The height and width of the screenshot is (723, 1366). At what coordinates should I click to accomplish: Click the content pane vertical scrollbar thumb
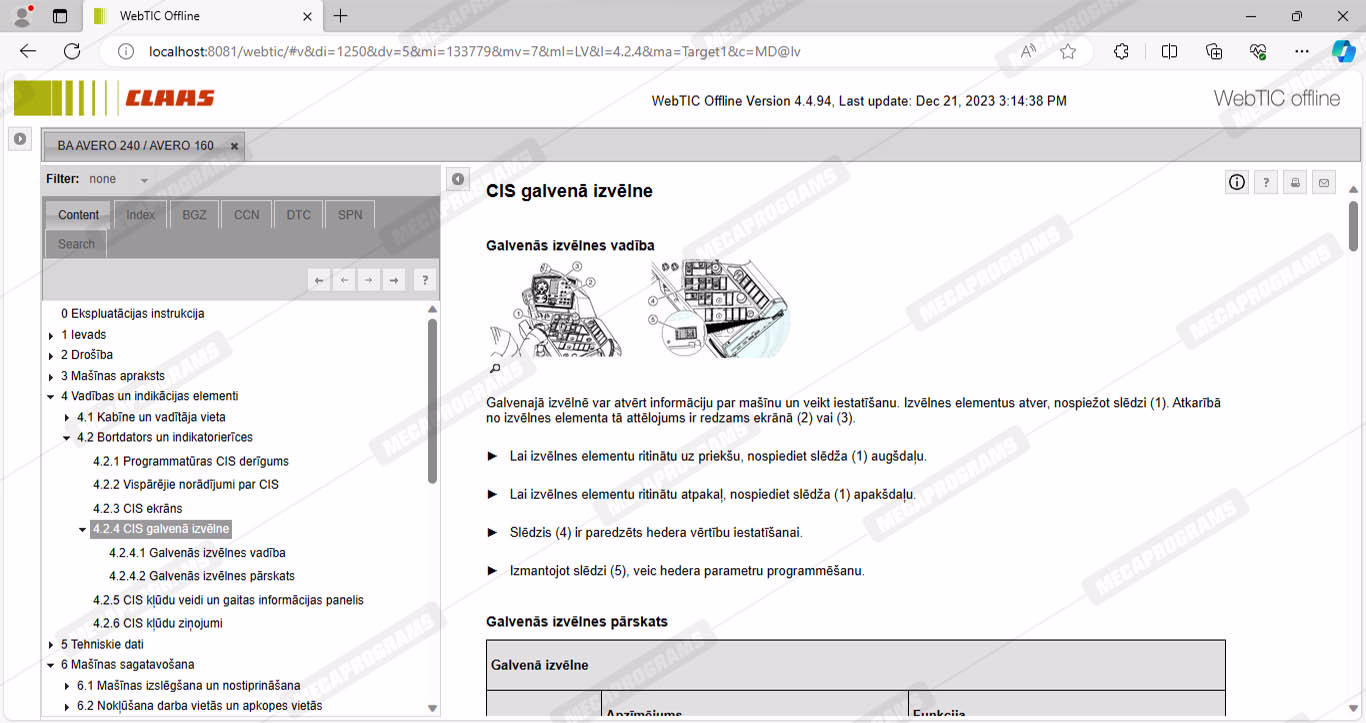point(1353,225)
